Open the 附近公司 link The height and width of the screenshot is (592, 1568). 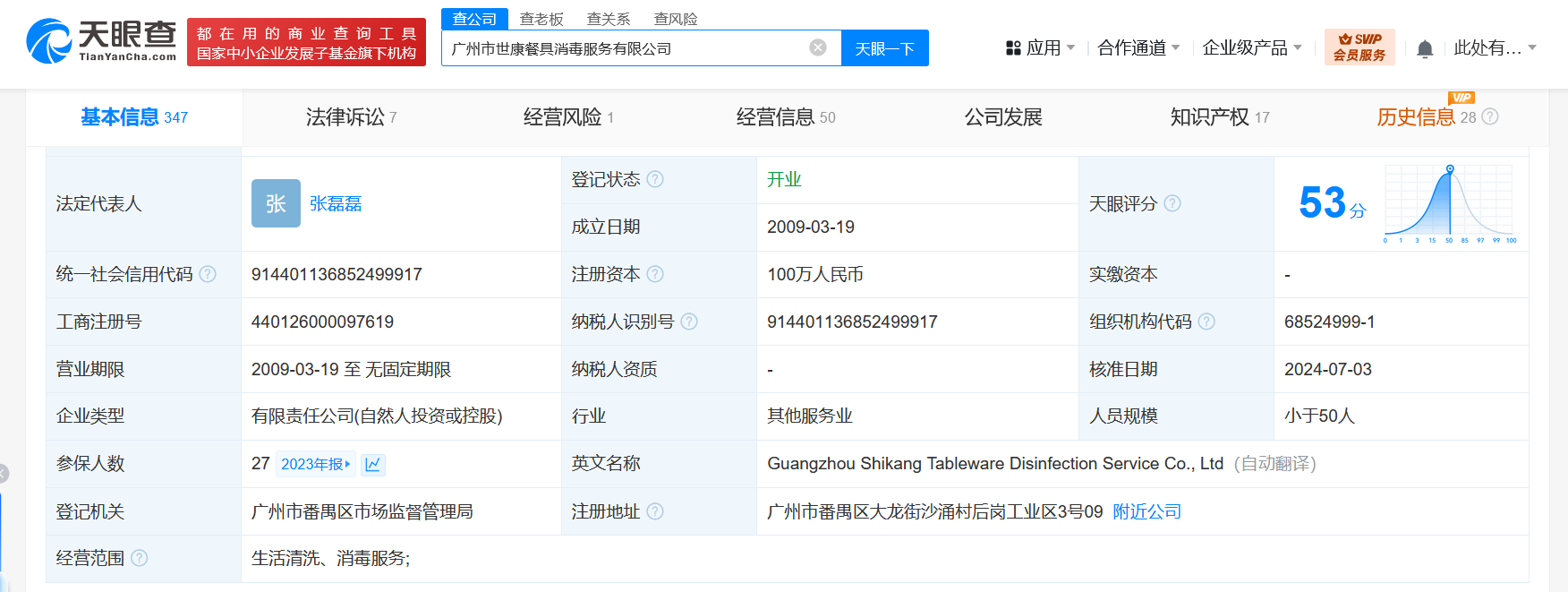[1147, 511]
